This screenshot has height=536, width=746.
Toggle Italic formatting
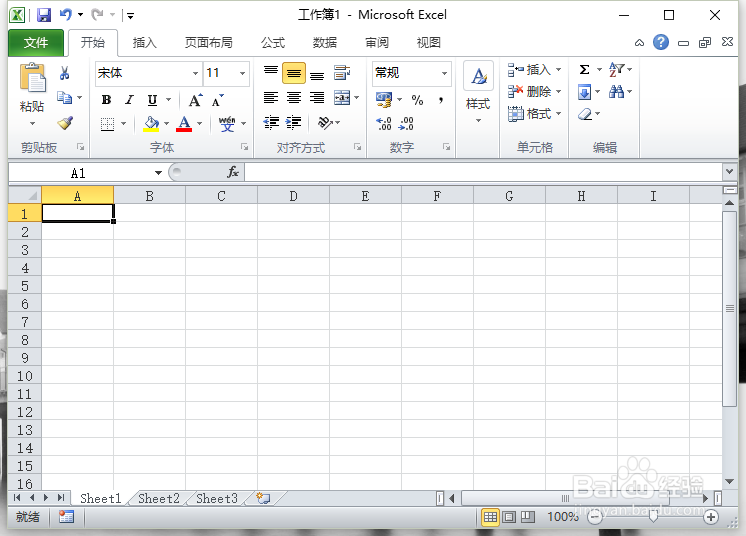[x=129, y=100]
